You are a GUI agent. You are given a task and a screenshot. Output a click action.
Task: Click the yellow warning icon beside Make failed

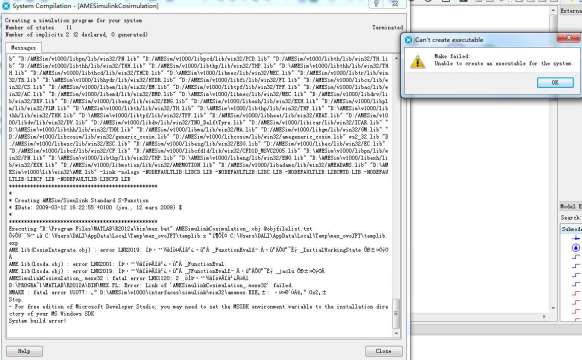(418, 62)
